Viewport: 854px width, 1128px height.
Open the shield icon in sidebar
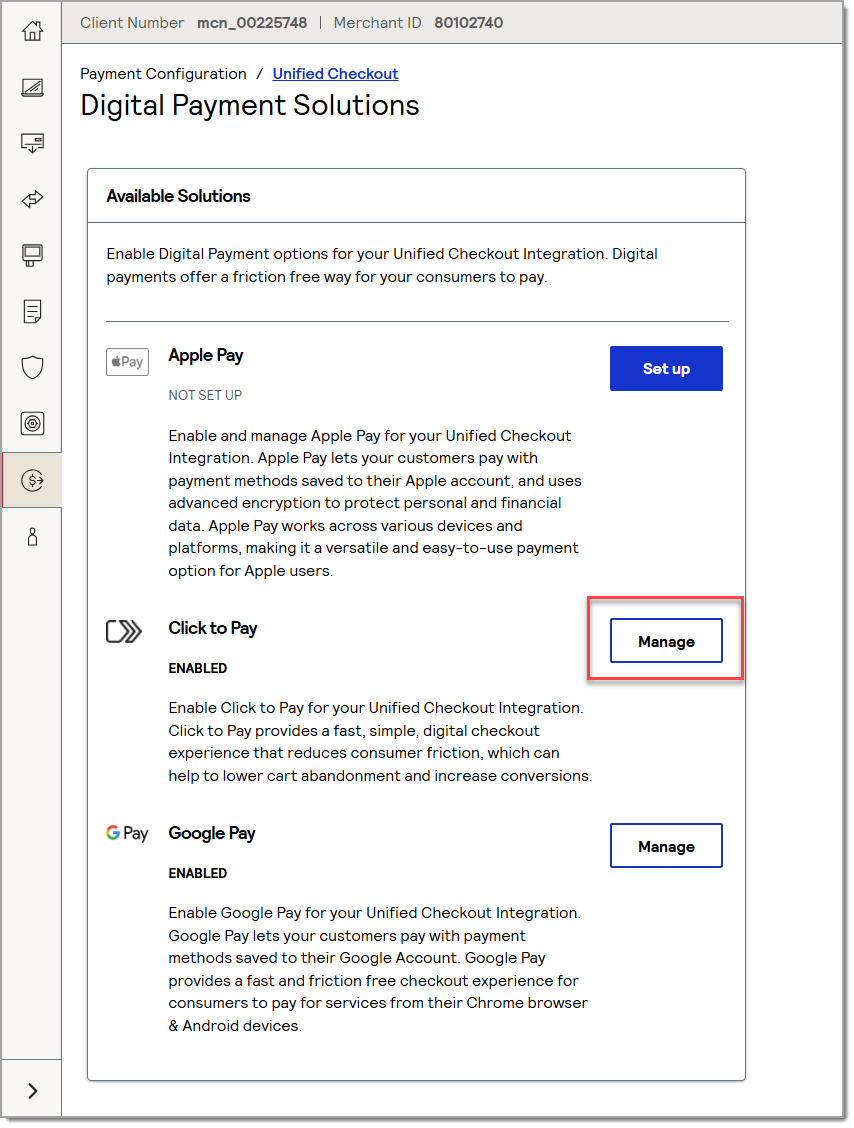tap(32, 367)
